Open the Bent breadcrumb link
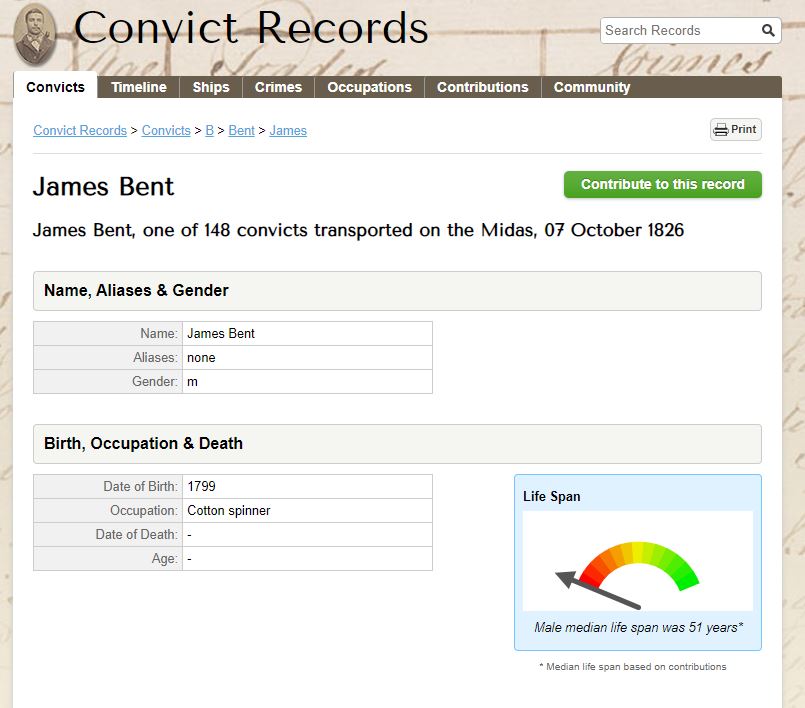This screenshot has height=708, width=805. [241, 130]
